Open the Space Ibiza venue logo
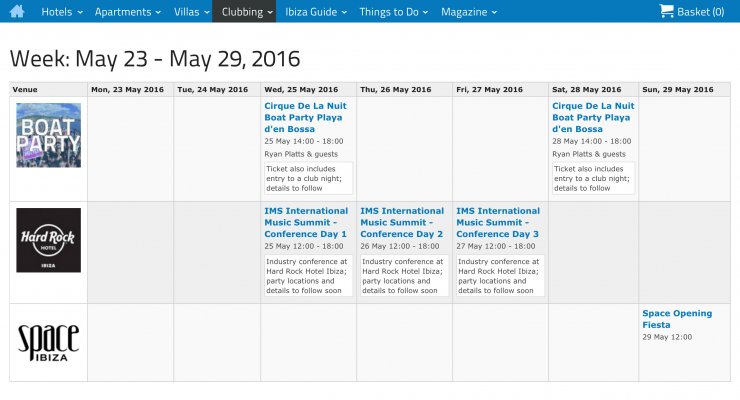 [48, 340]
